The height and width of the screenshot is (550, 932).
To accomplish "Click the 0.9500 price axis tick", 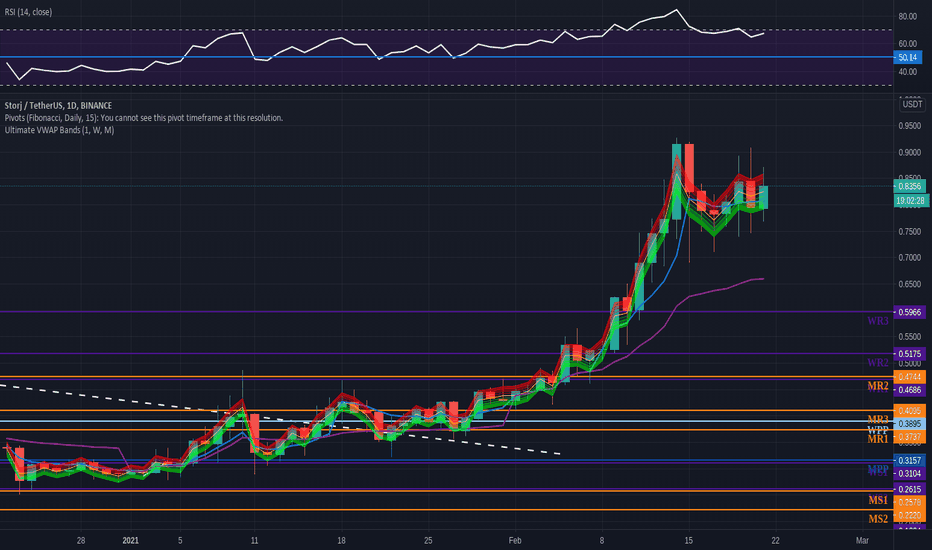I will (x=910, y=126).
